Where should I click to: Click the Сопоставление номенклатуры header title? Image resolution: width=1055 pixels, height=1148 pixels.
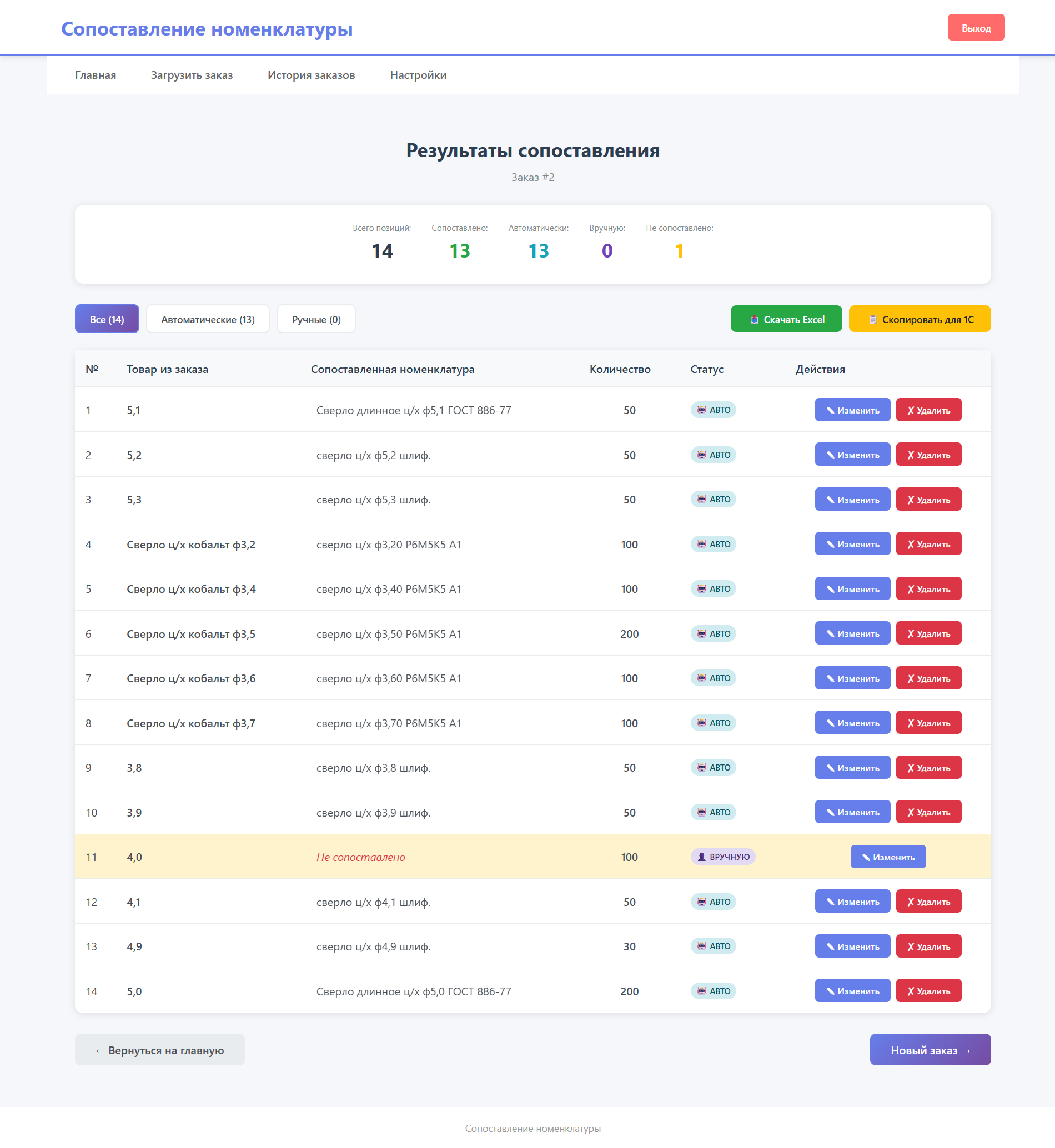pos(207,28)
